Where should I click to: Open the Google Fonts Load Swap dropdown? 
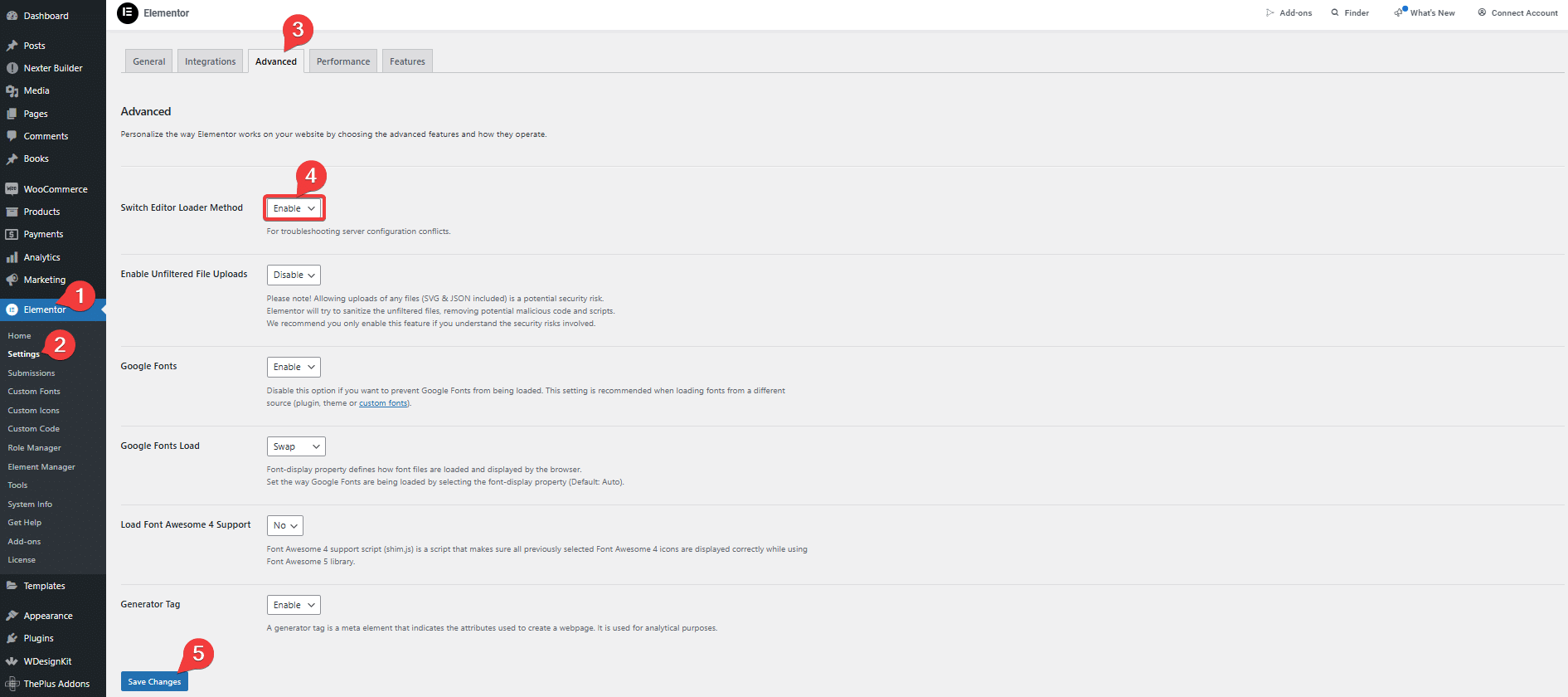[x=296, y=446]
